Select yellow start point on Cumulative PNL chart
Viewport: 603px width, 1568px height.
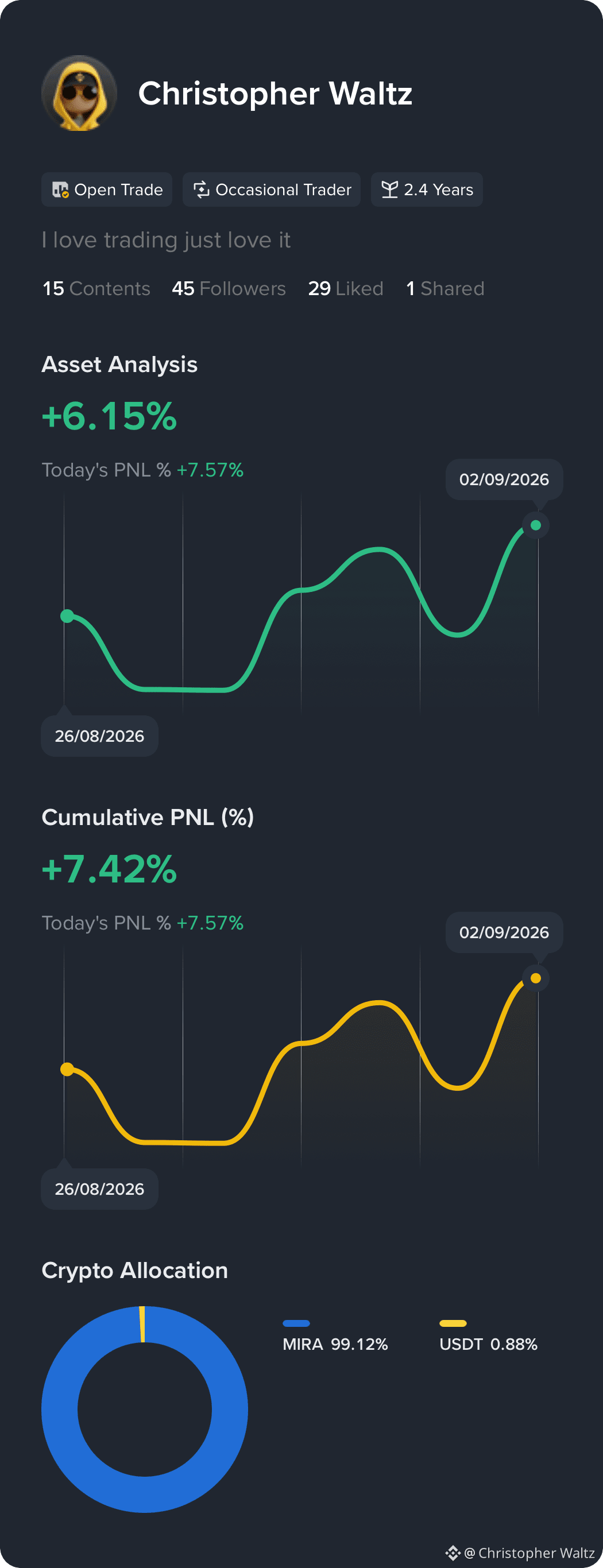point(67,1069)
